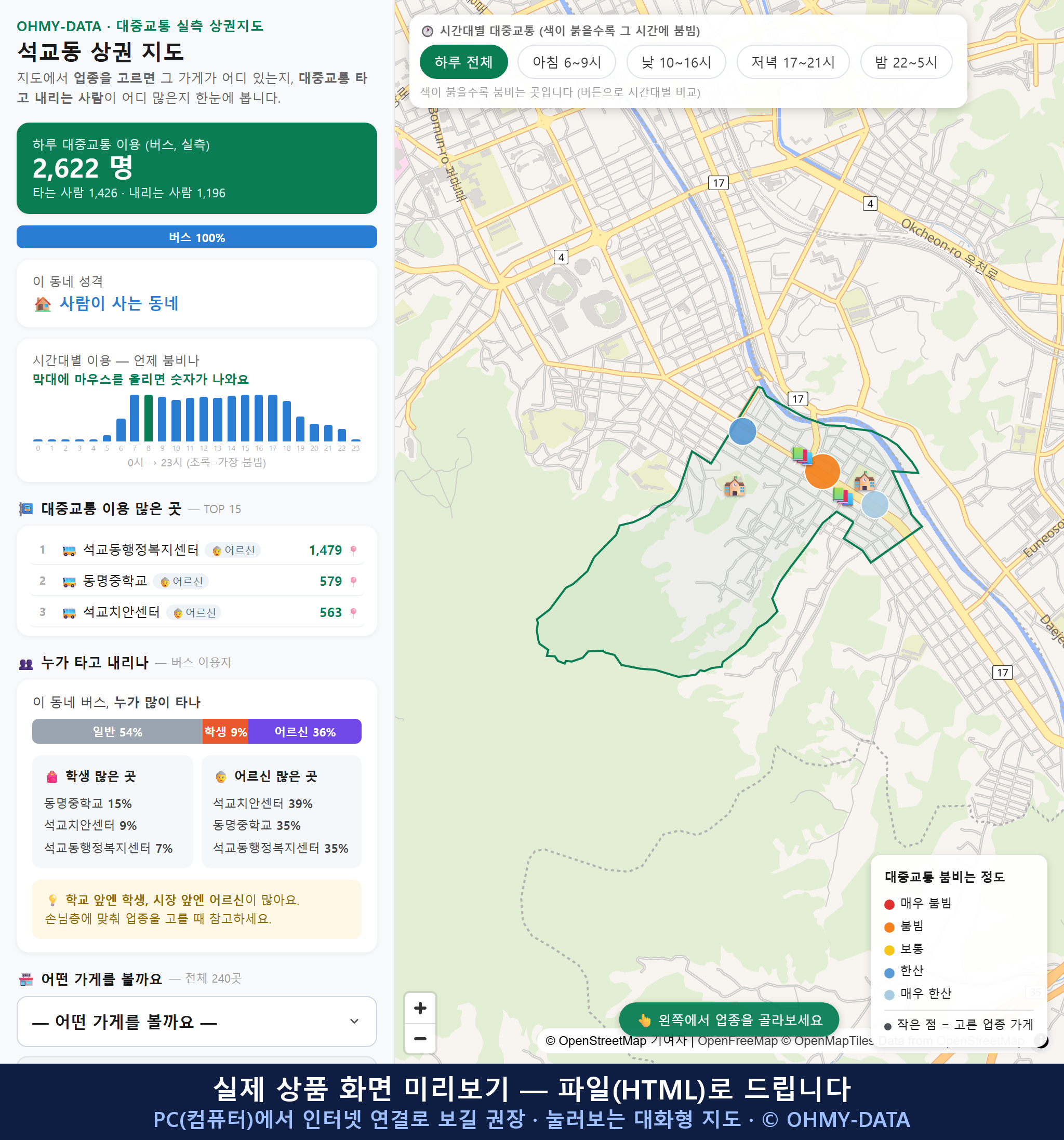Click the 학생 9% orange segment

tap(225, 731)
